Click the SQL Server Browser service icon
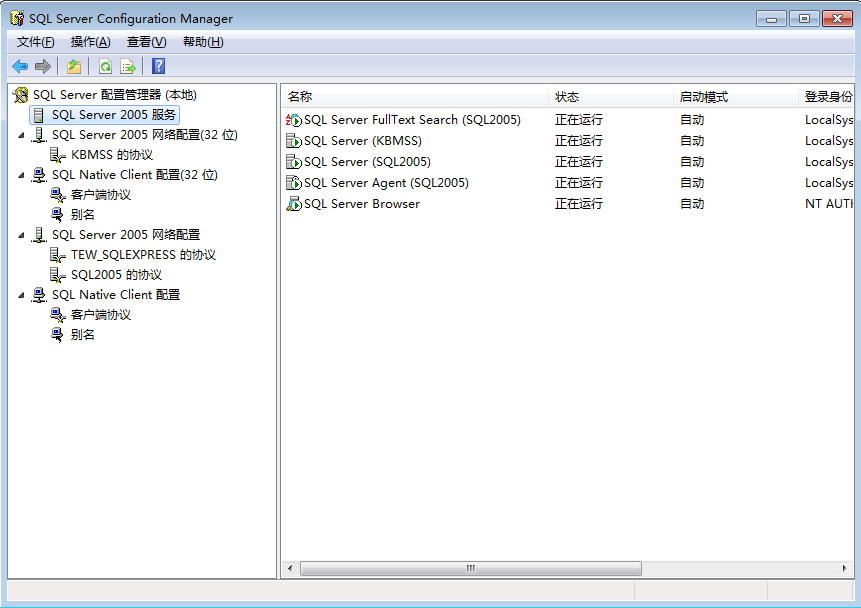 coord(294,204)
